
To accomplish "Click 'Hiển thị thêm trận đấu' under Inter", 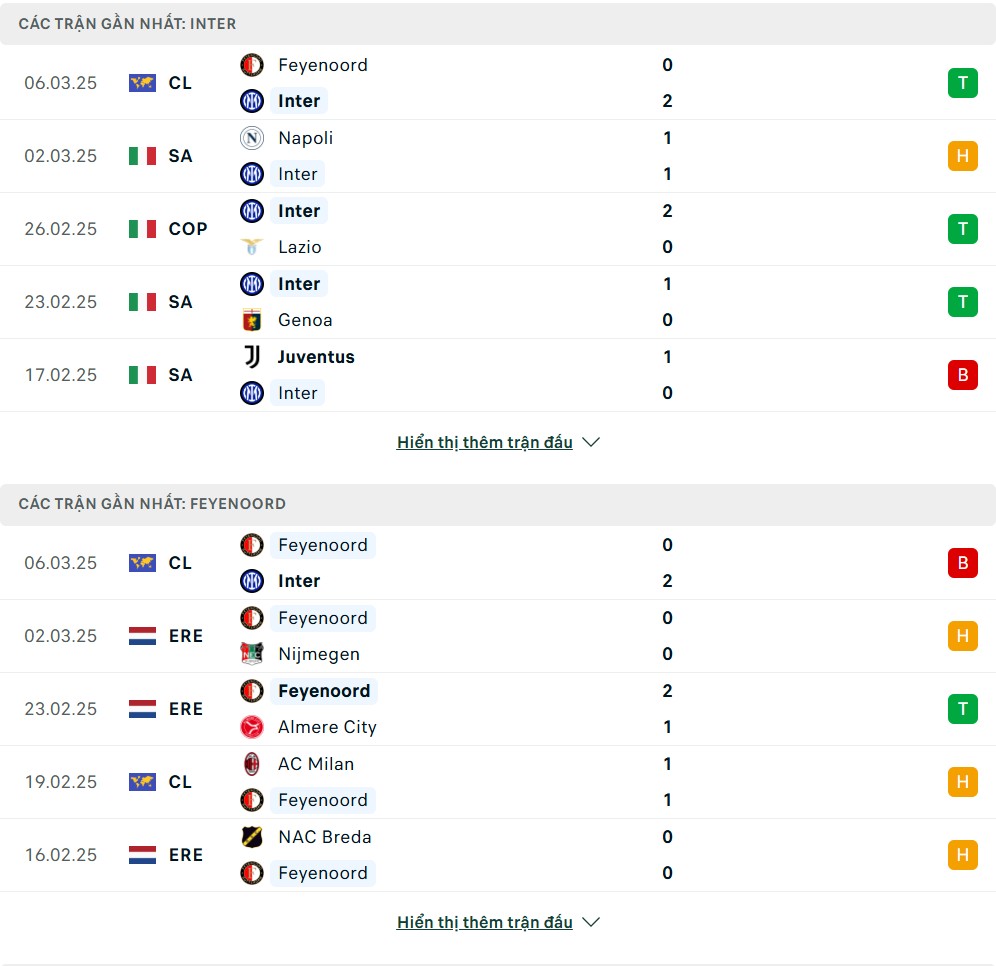I will point(485,442).
